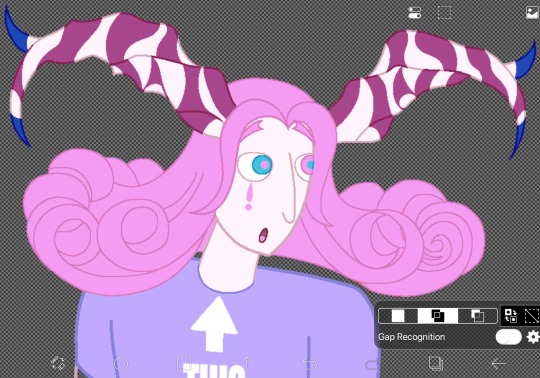Screen dimensions: 540x378
Task: Tap the square color icon in bottom bar
Action: 183,364
